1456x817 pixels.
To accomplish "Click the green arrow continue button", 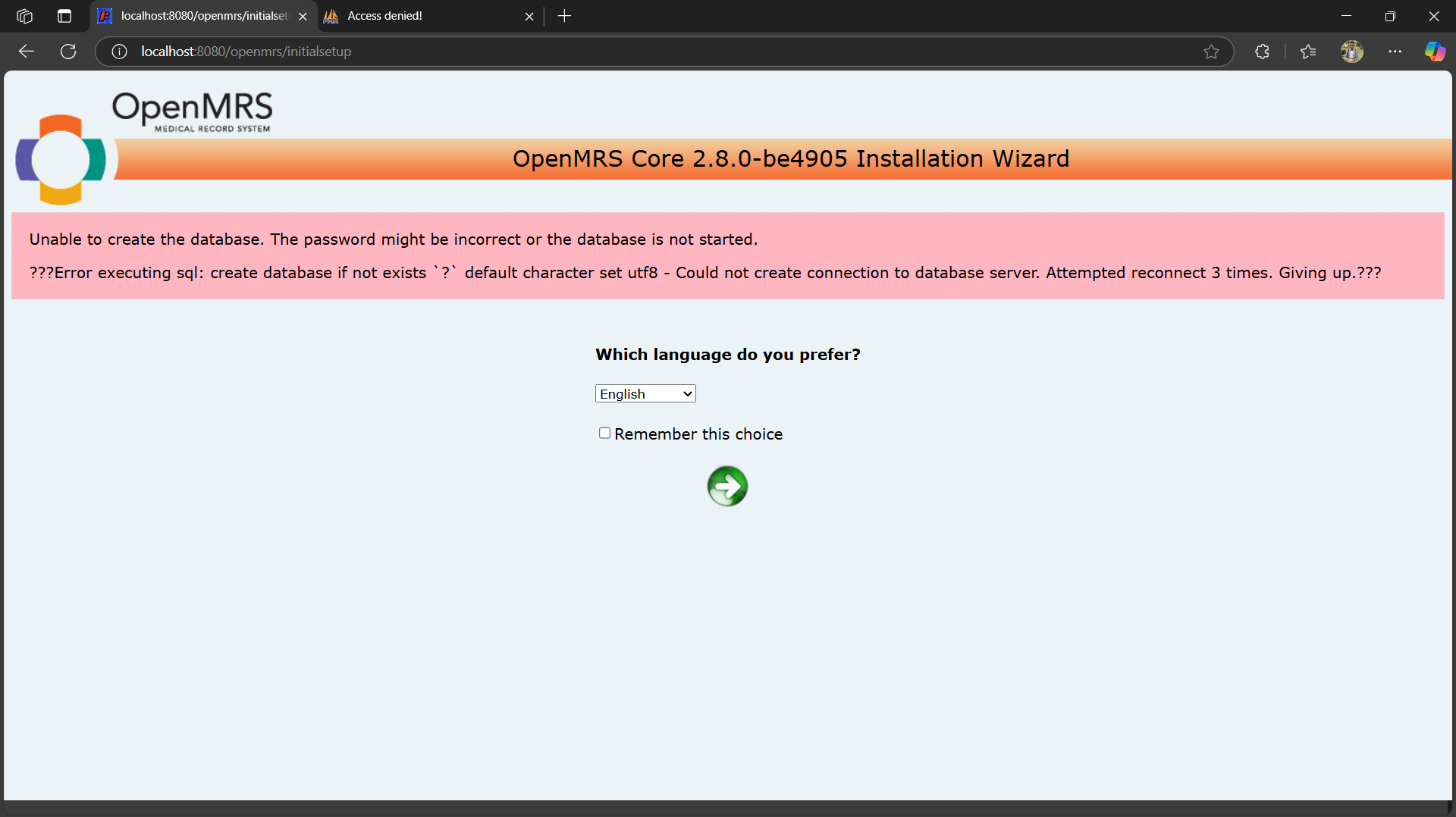I will [727, 486].
